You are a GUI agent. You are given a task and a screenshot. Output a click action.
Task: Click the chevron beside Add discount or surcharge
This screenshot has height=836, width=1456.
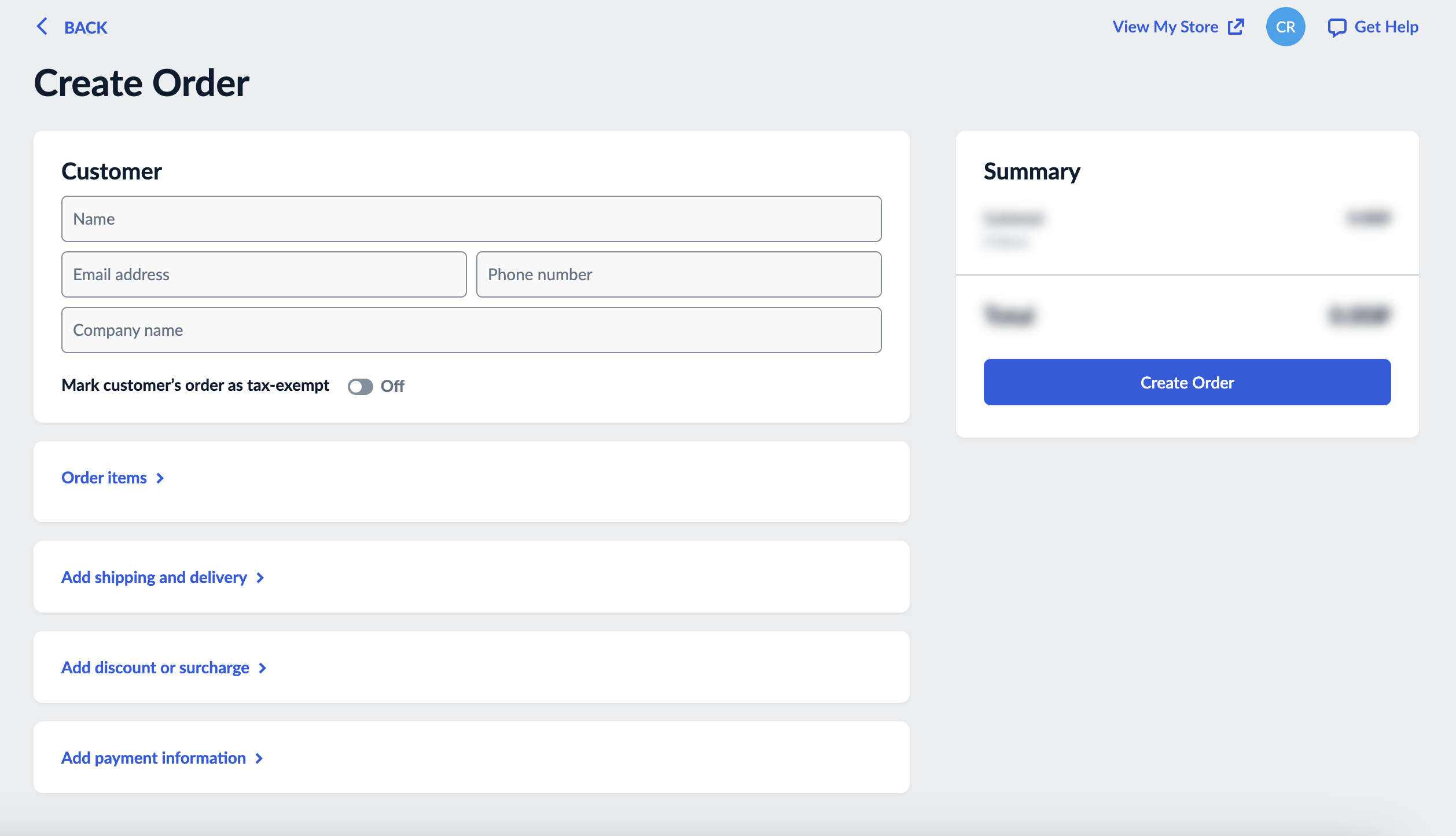263,668
